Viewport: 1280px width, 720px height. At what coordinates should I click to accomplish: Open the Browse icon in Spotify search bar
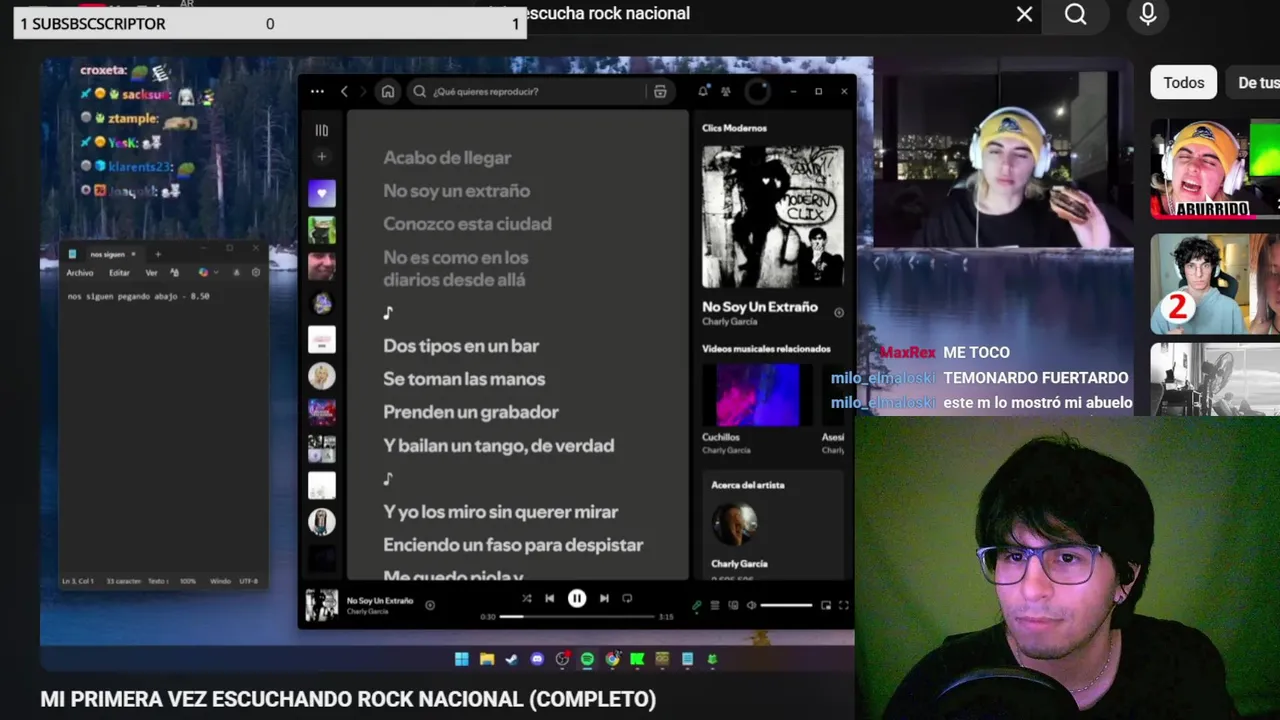tap(660, 91)
